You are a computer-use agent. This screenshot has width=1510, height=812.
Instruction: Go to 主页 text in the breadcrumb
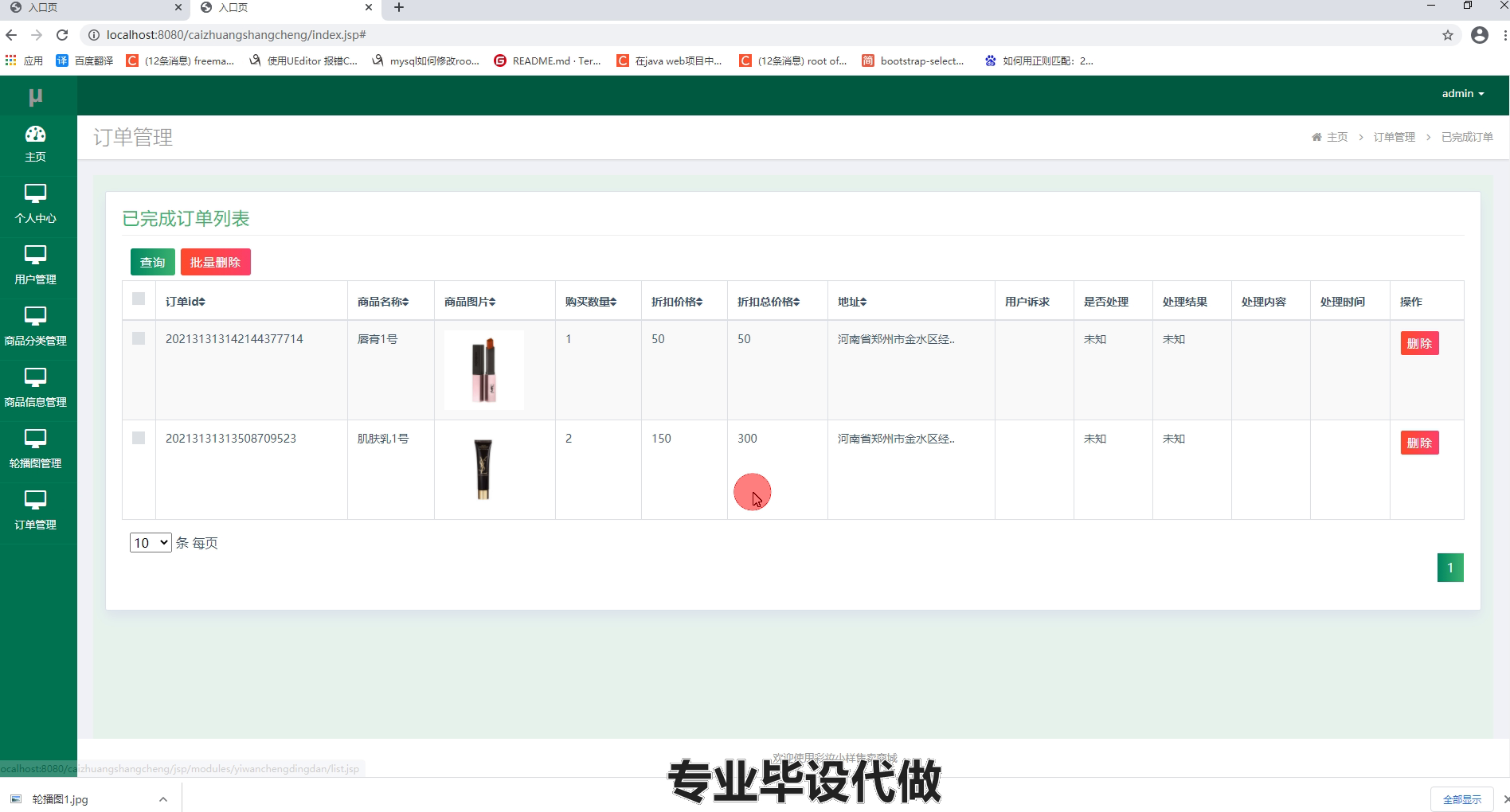tap(1337, 137)
